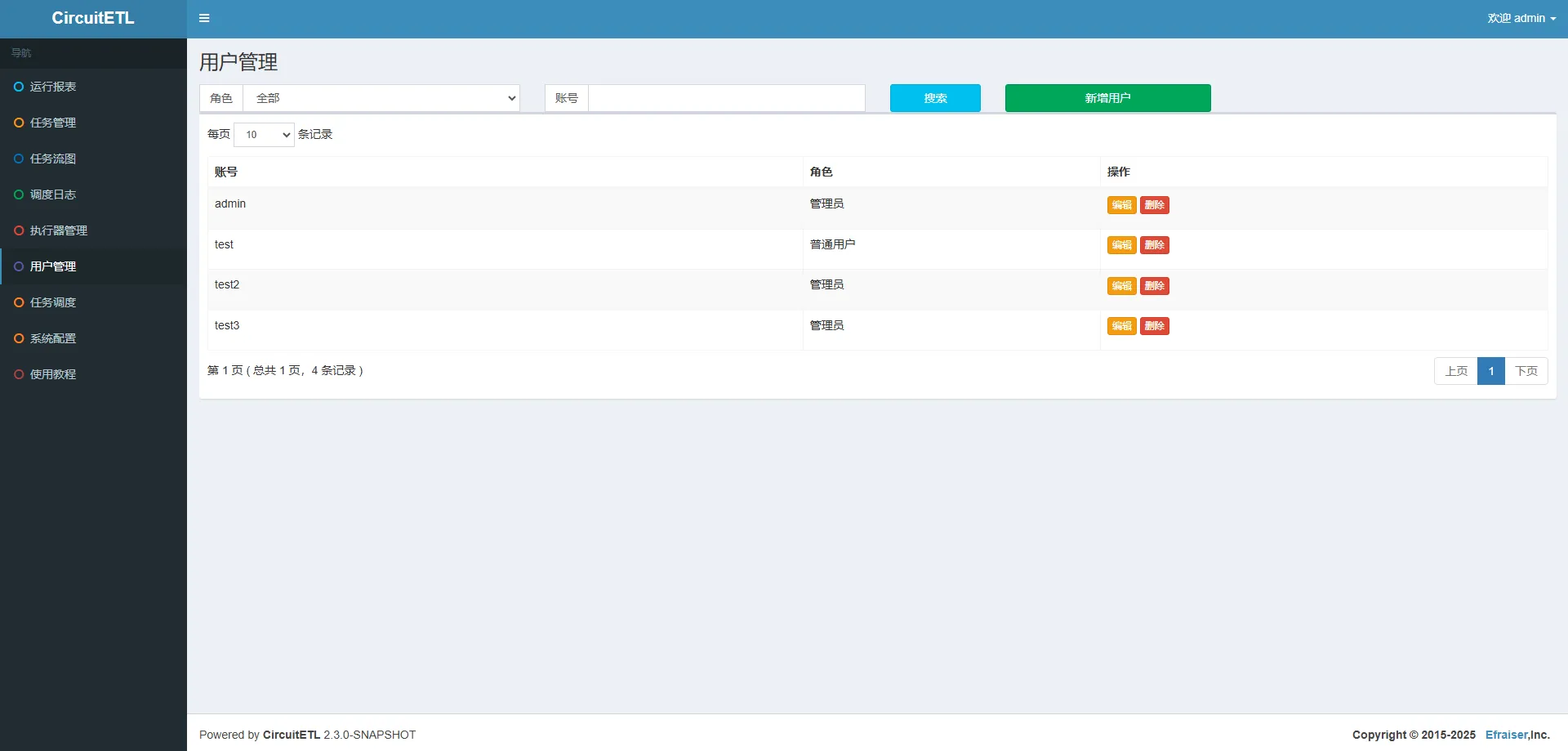The image size is (1568, 751).
Task: Click the circle icon beside 使用教程
Action: pyautogui.click(x=19, y=374)
